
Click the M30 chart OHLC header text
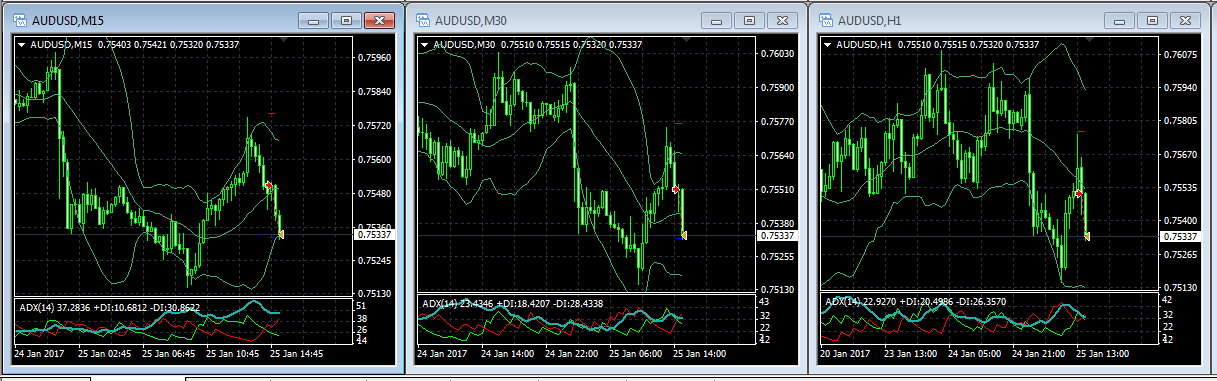pos(538,44)
